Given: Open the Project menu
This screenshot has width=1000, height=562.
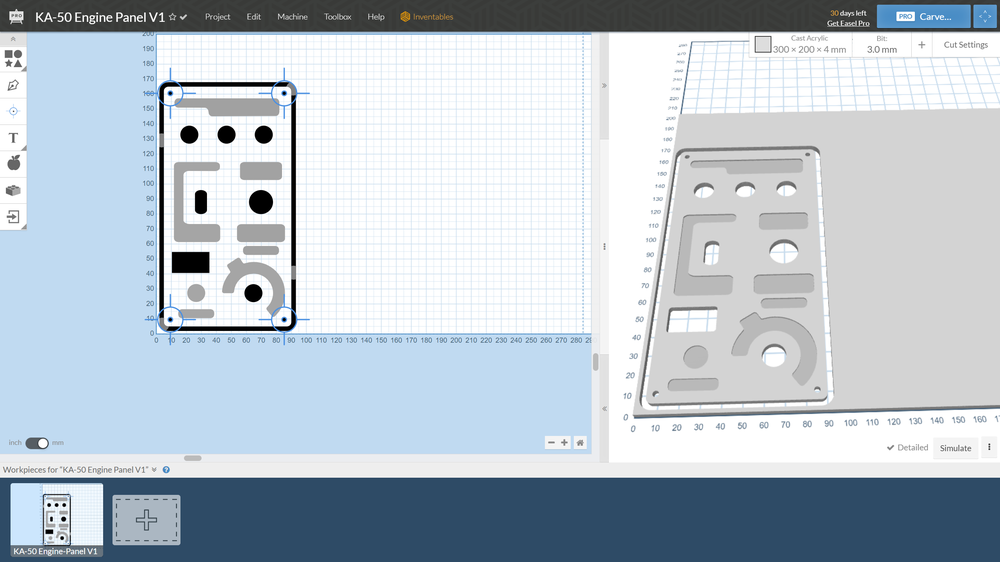Looking at the screenshot, I should tap(217, 17).
